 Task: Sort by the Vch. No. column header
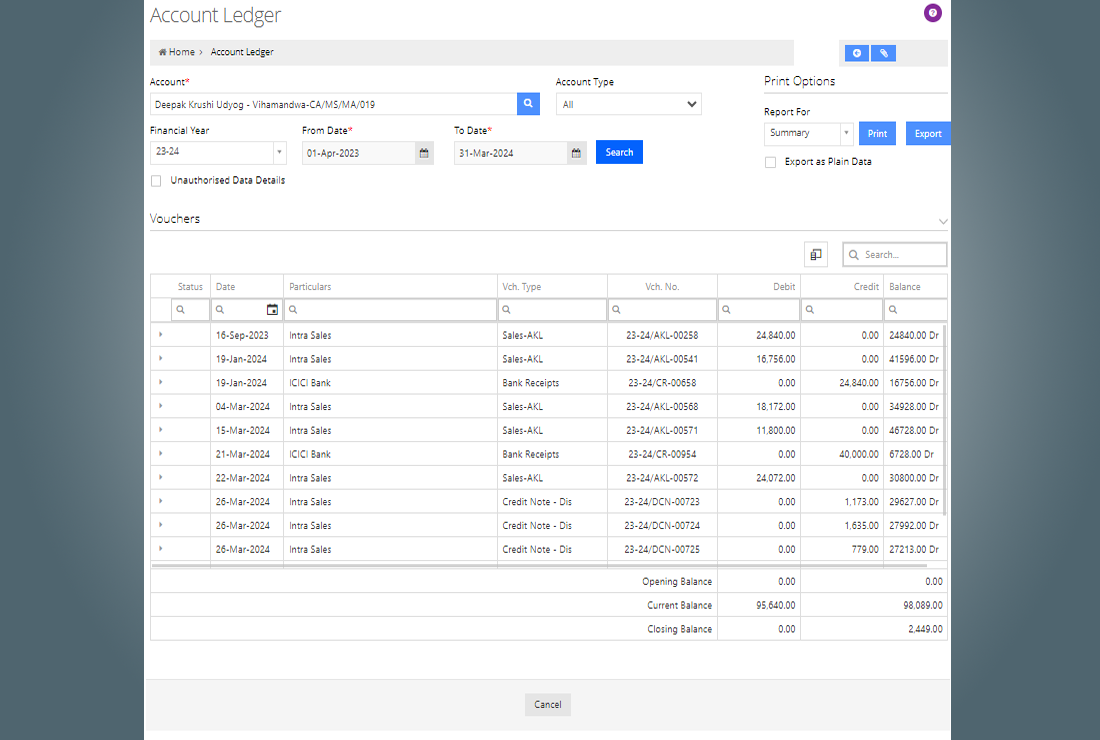[x=662, y=287]
